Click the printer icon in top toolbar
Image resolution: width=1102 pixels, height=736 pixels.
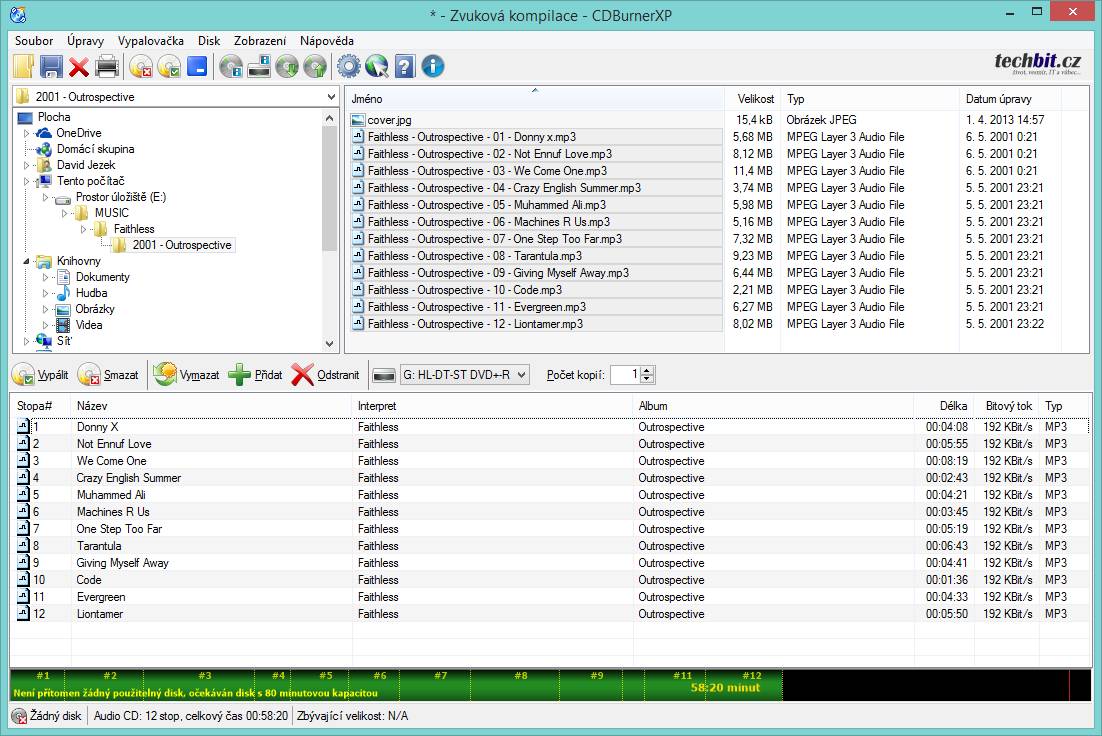107,67
